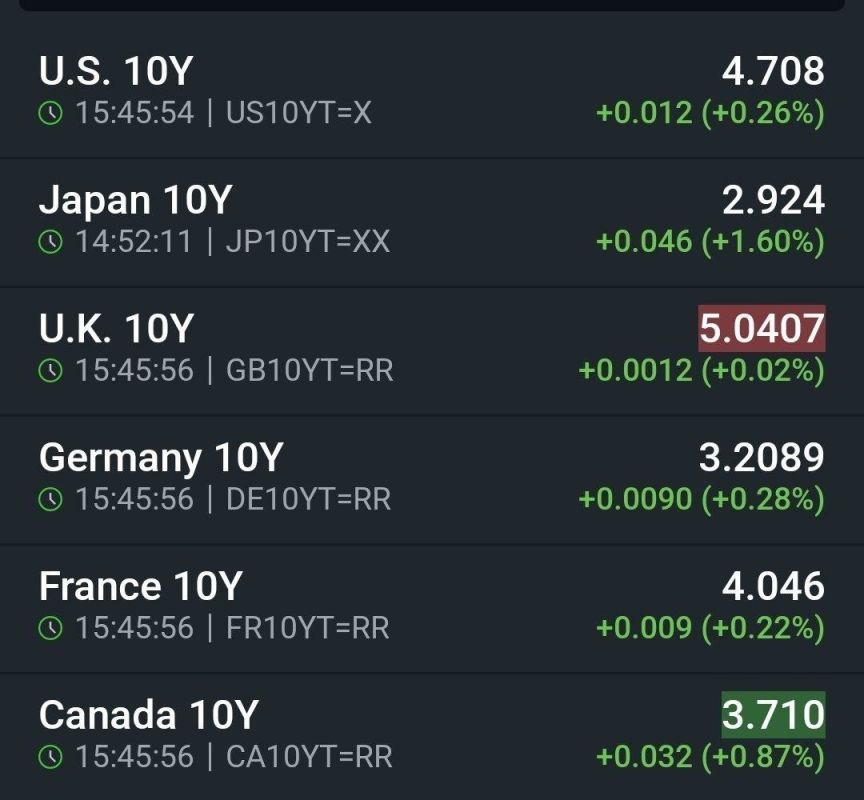This screenshot has width=864, height=800.
Task: Open the U.S. 10Y bond title
Action: pyautogui.click(x=116, y=71)
